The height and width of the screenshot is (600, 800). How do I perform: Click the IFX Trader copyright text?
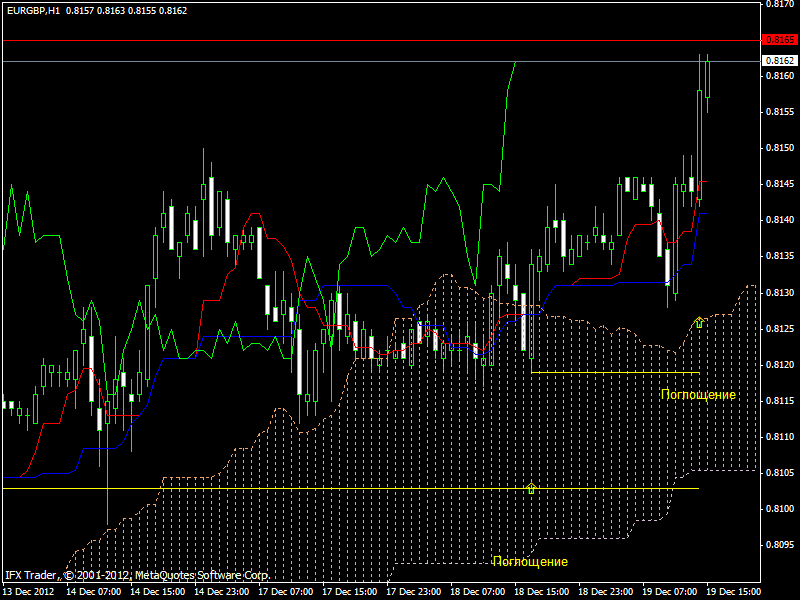(x=136, y=576)
